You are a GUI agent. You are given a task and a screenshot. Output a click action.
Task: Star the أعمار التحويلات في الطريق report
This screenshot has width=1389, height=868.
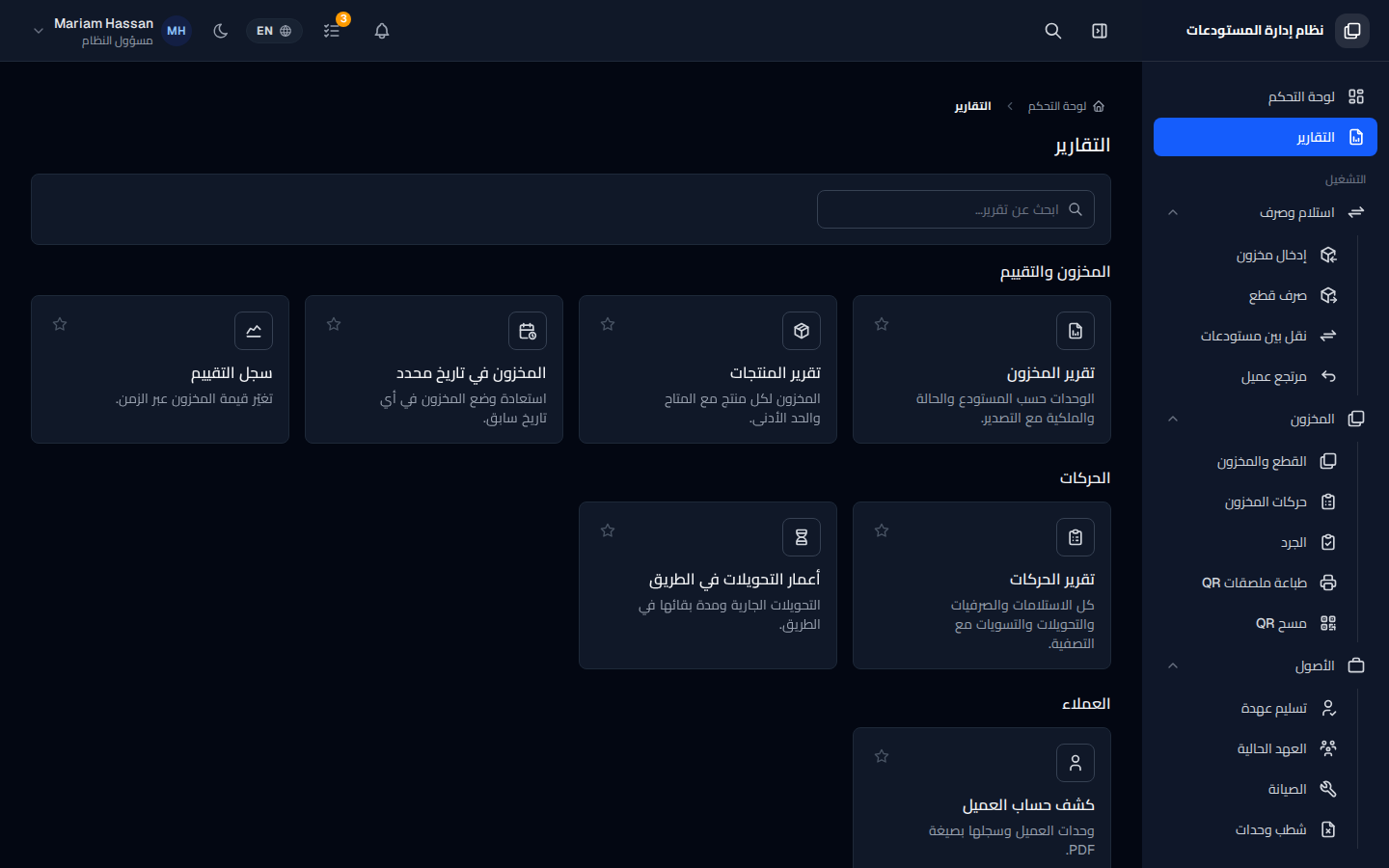click(608, 530)
